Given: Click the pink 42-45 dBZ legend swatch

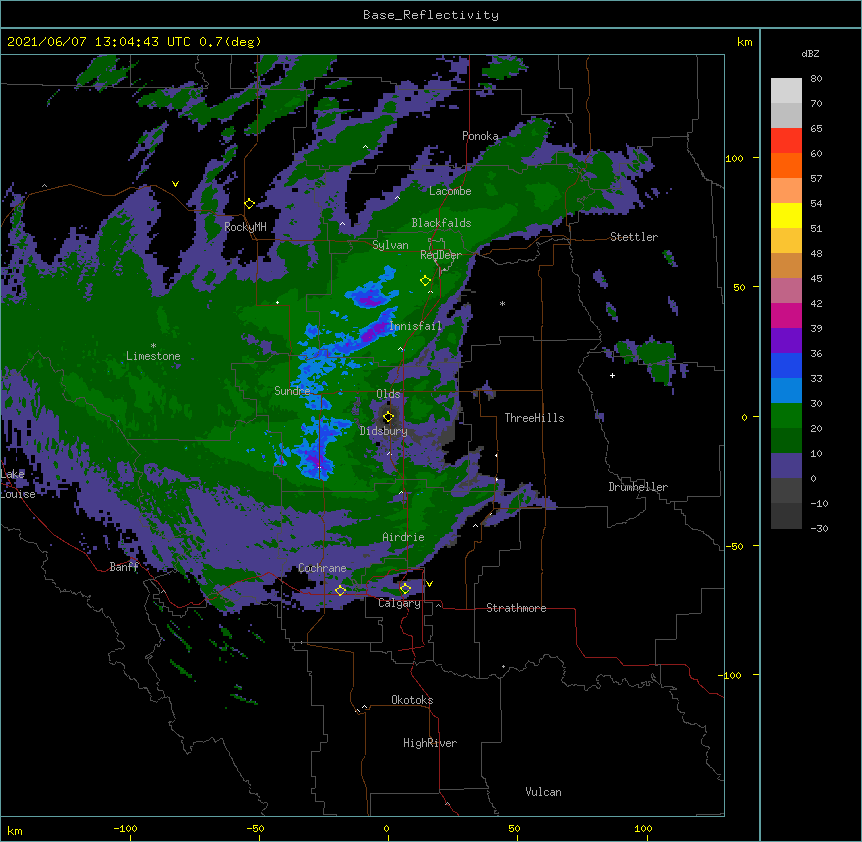Looking at the screenshot, I should pyautogui.click(x=786, y=291).
